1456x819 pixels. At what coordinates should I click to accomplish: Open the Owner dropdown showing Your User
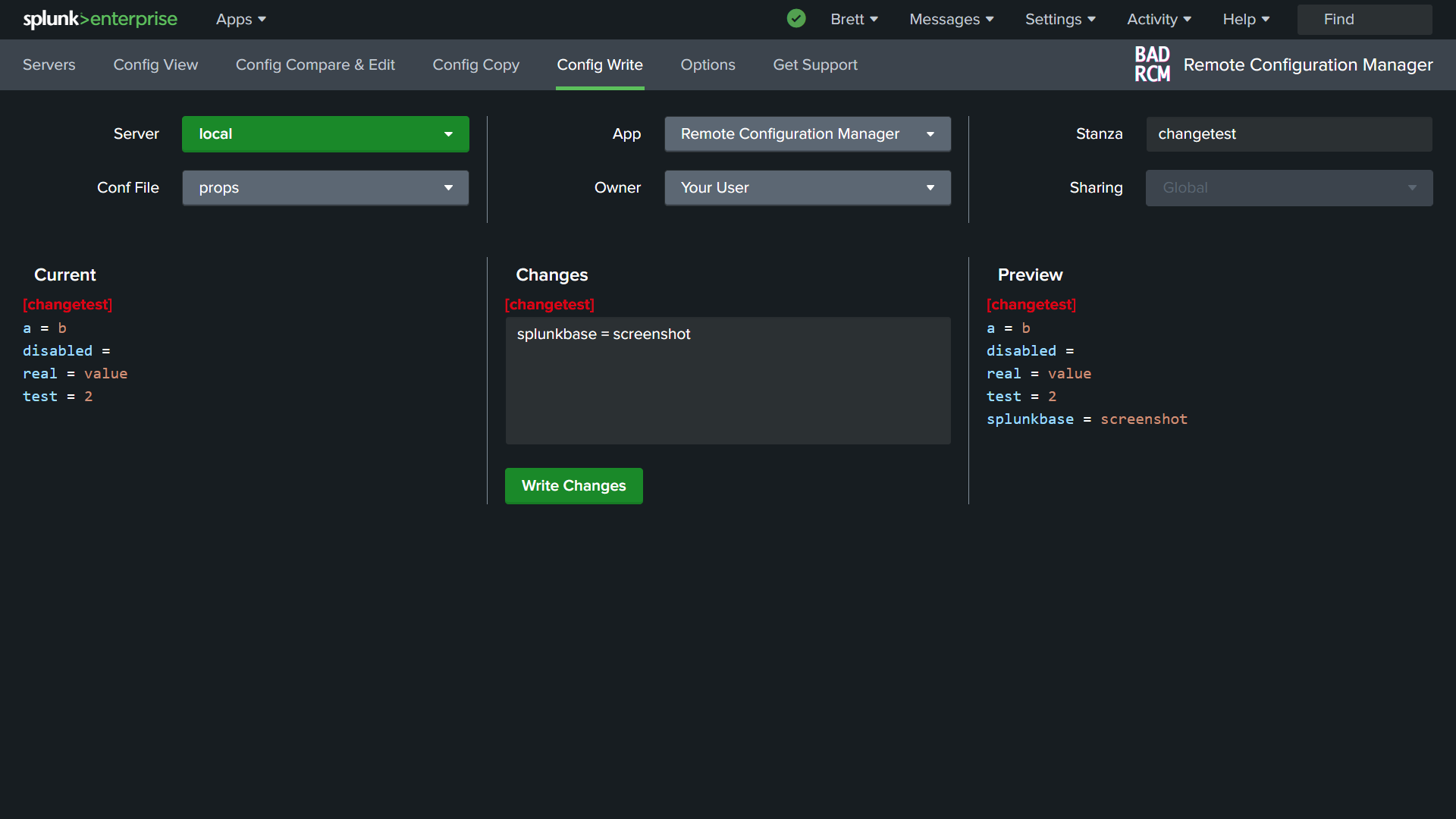(808, 188)
